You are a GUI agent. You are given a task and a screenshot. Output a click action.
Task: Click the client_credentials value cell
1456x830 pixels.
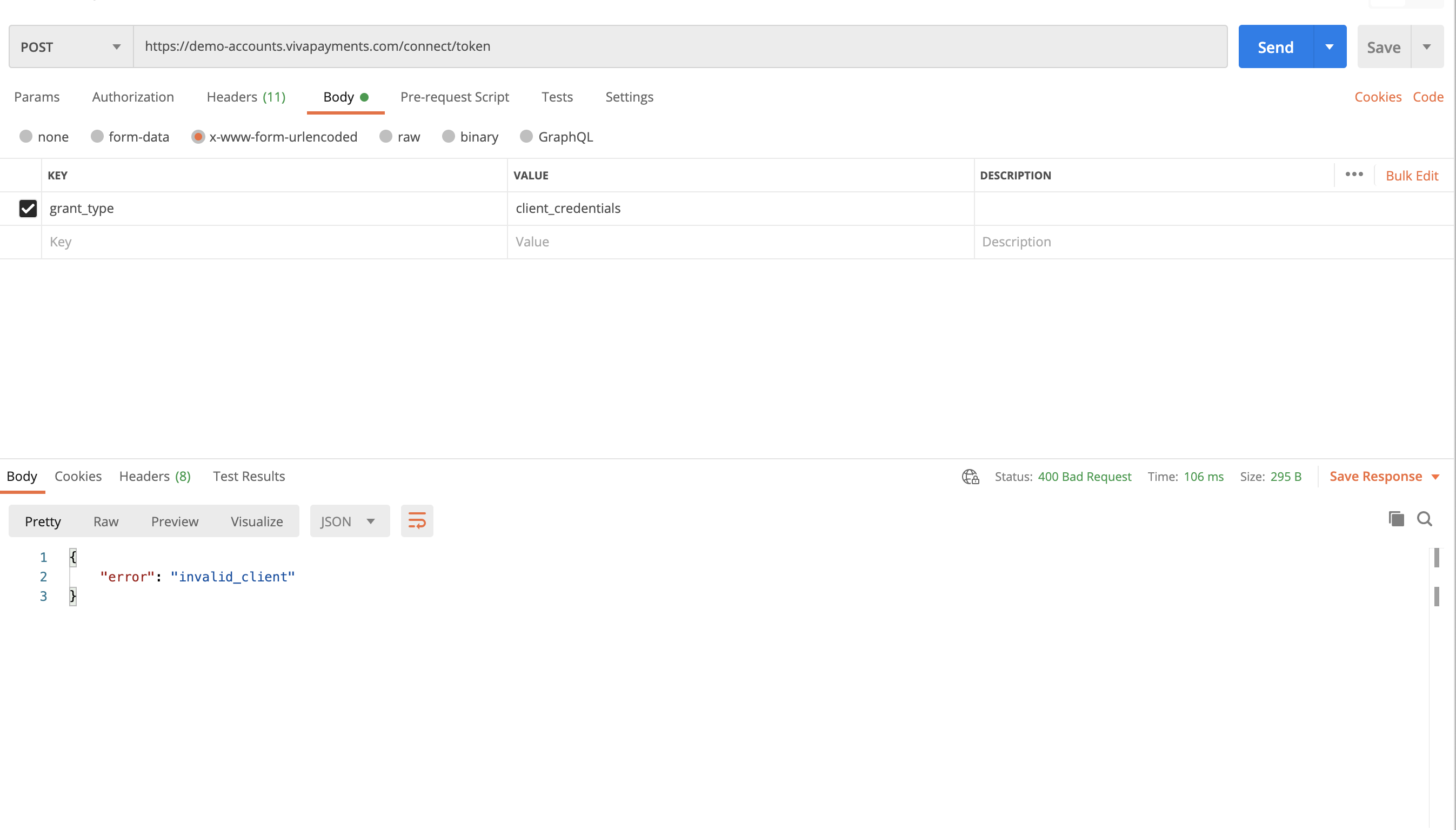coord(740,208)
